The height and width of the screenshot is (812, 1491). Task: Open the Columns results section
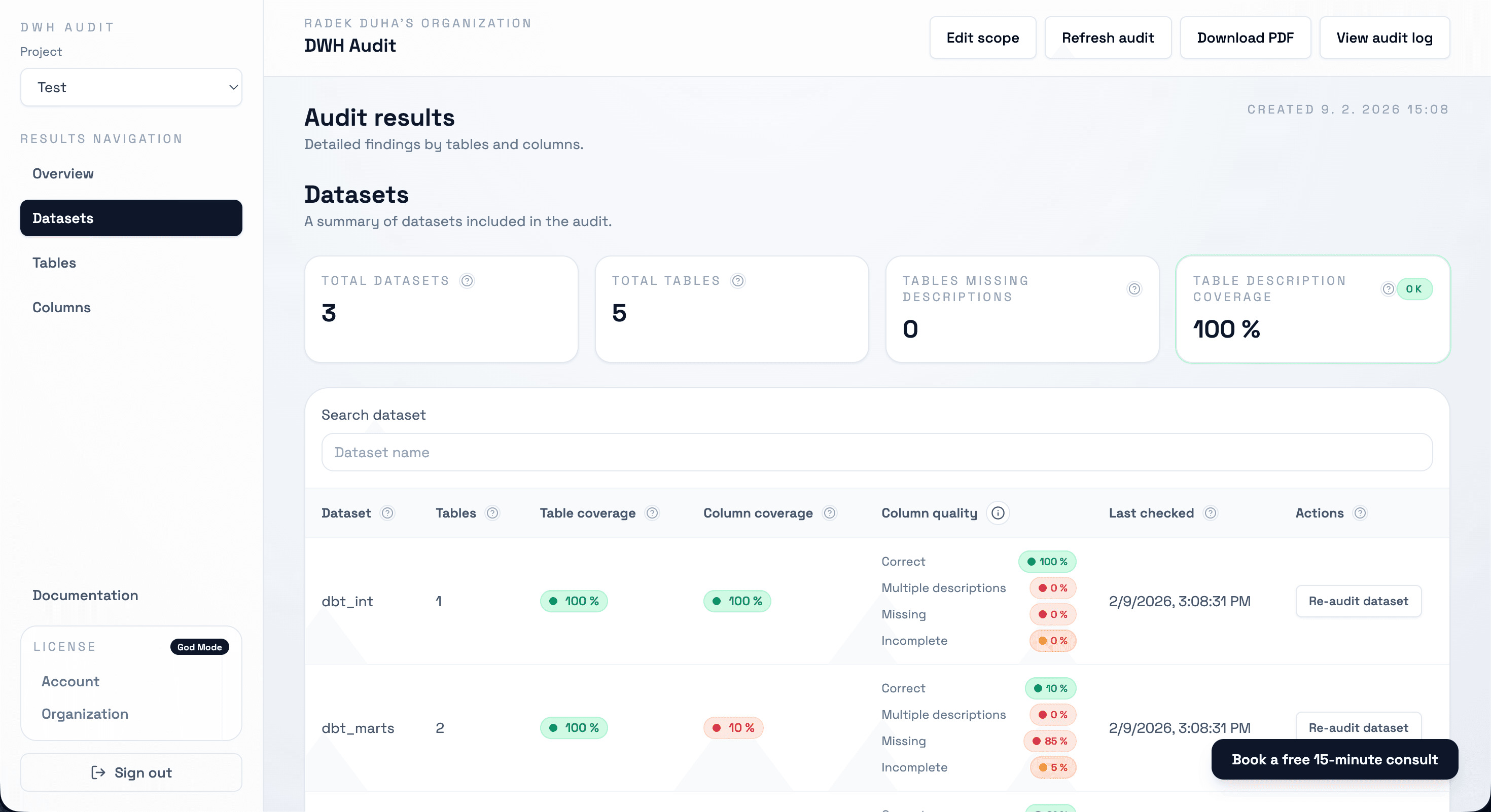[x=61, y=307]
